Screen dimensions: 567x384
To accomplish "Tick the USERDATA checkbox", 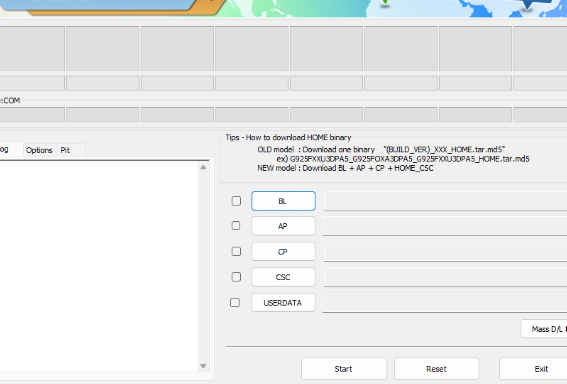I will click(x=235, y=302).
